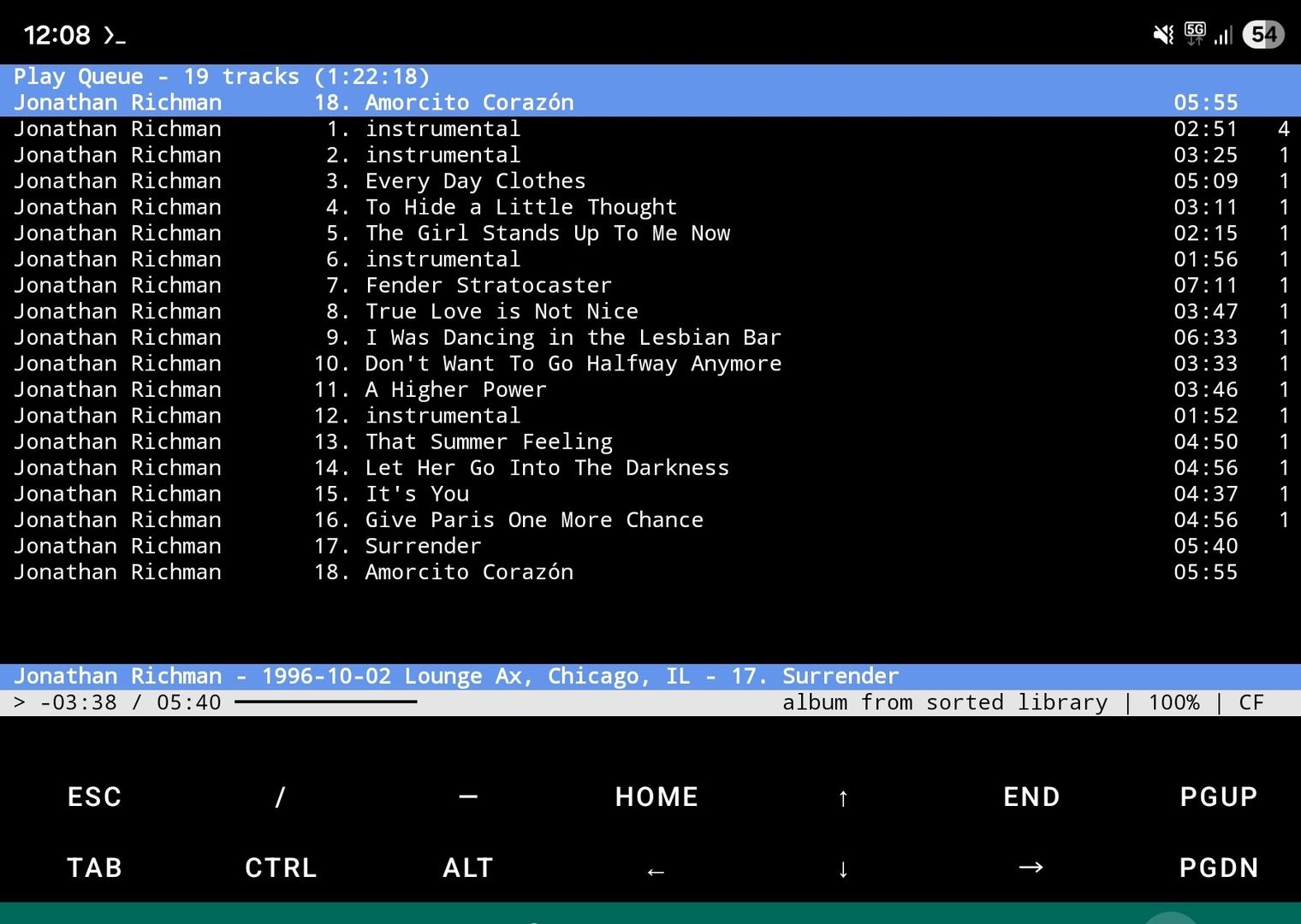Select Don't Want To Go Halfway Anymore
This screenshot has width=1301, height=924.
(x=650, y=364)
